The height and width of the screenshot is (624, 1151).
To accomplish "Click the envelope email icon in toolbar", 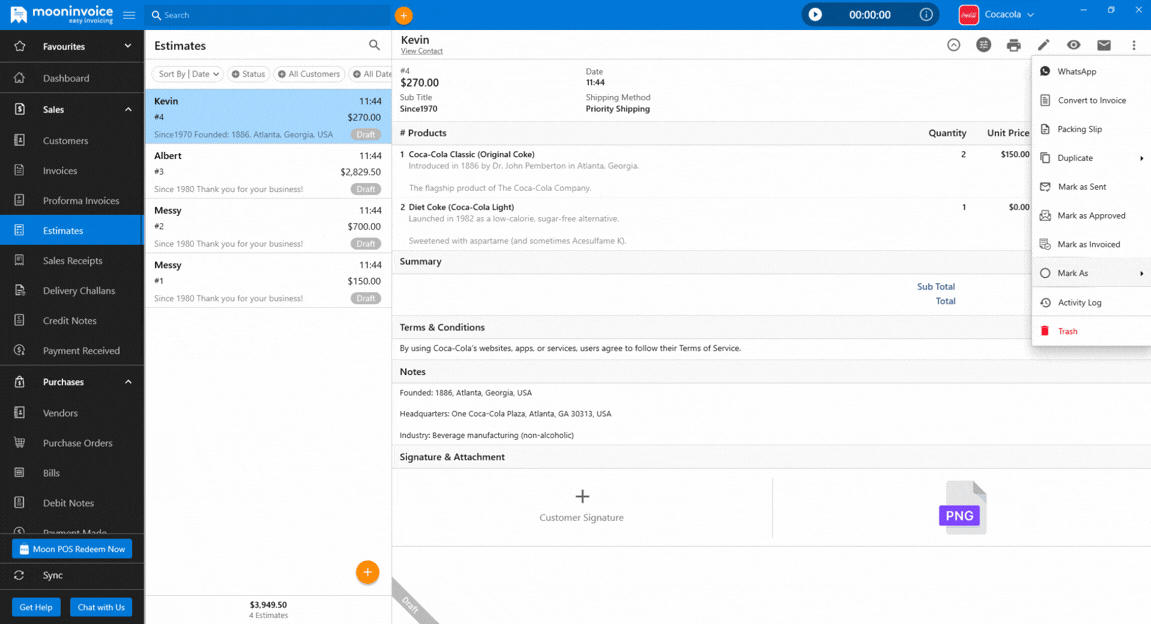I will 1103,45.
